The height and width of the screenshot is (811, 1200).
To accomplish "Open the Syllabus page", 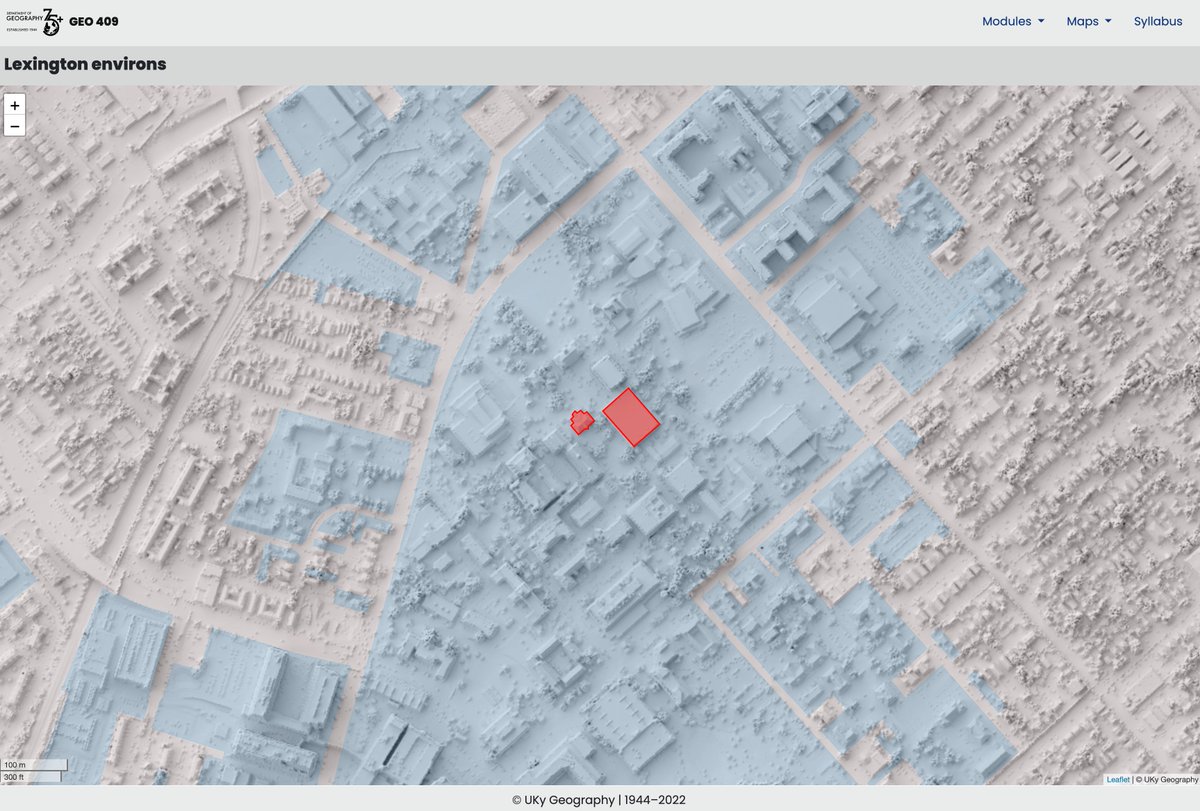I will coord(1158,21).
